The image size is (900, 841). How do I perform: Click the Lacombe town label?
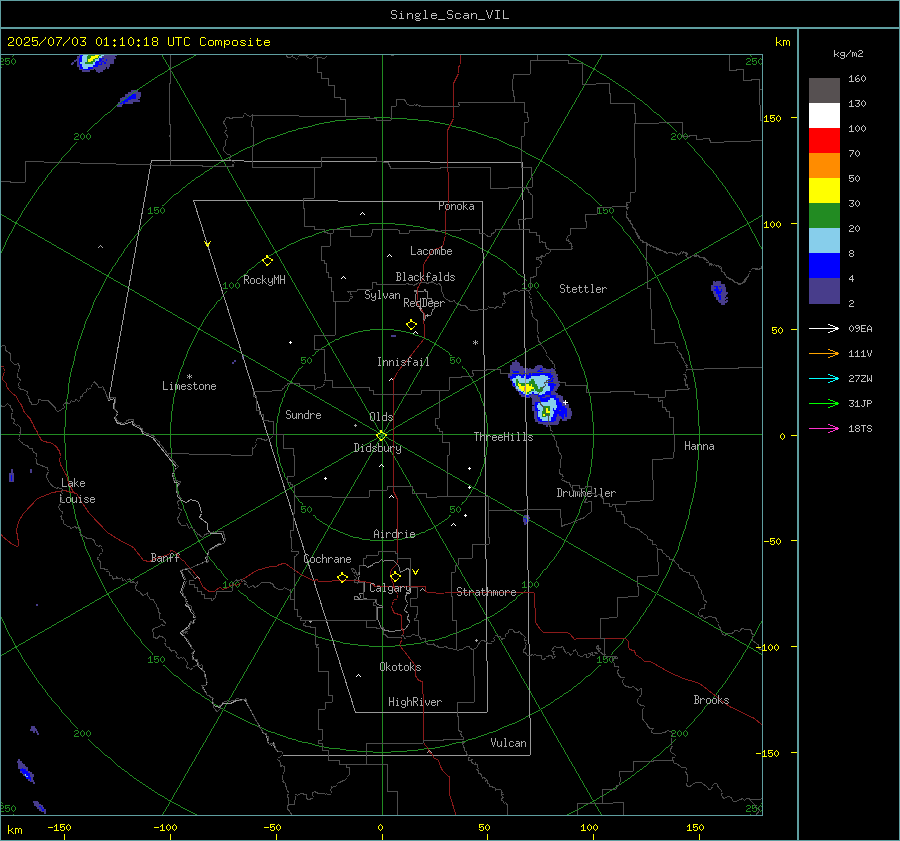tap(431, 251)
